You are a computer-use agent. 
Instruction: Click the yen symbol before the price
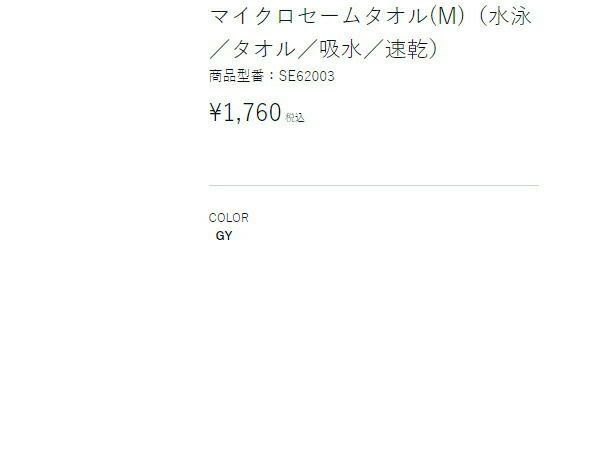tap(215, 112)
